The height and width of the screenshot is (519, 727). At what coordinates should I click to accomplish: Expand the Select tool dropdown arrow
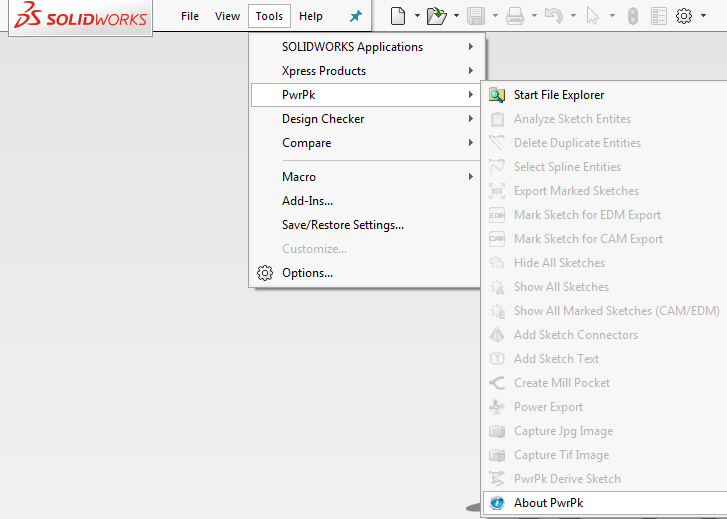612,16
